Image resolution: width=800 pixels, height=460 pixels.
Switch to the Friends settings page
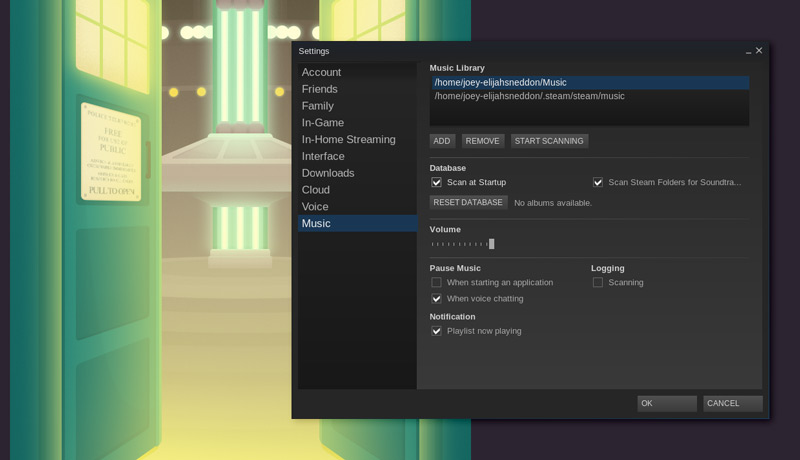[x=319, y=89]
